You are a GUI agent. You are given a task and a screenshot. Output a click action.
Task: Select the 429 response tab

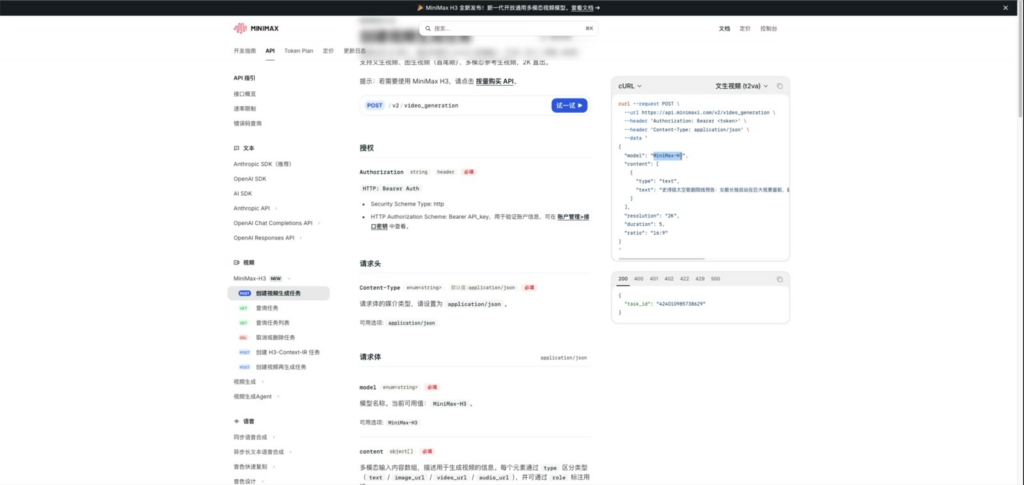click(700, 279)
